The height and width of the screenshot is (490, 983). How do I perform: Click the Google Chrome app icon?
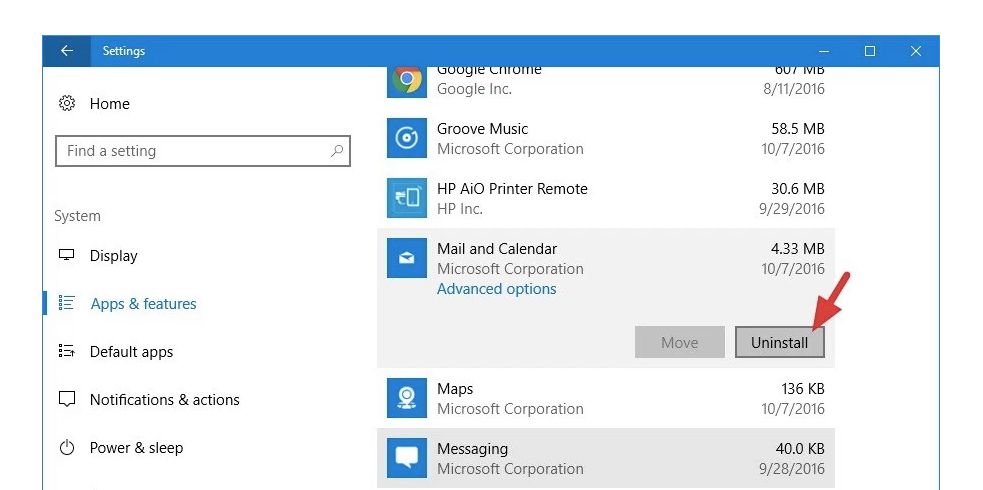coord(407,80)
